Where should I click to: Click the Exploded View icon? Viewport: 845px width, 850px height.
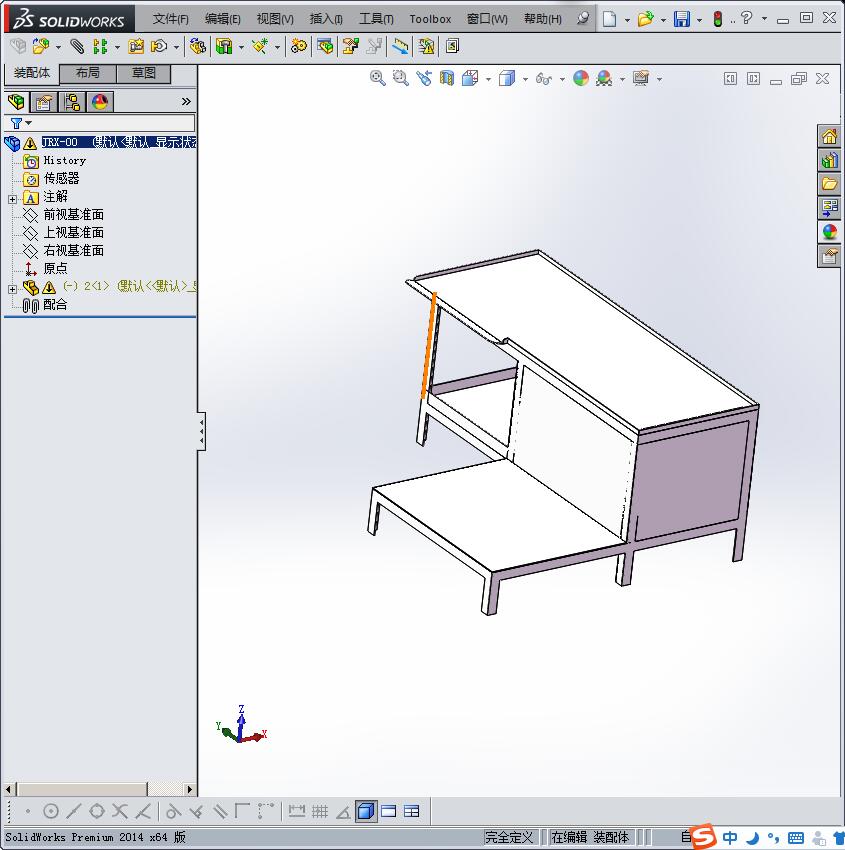351,47
